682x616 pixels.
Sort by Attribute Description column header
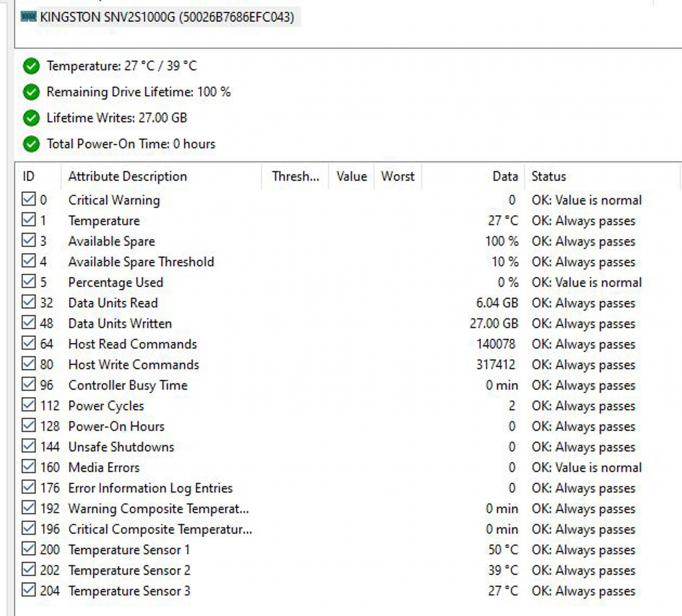(161, 176)
